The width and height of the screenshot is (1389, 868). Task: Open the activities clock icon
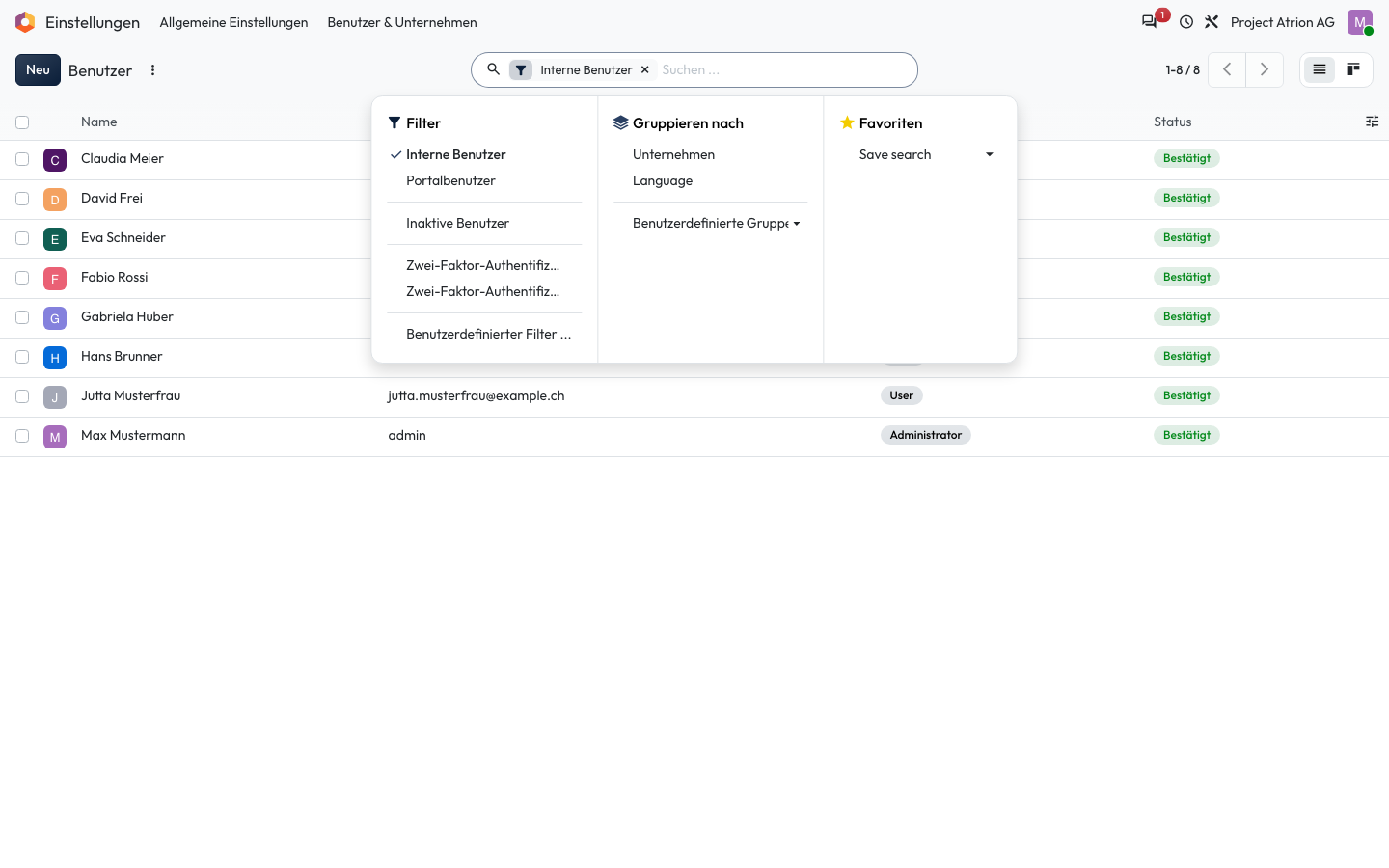[x=1186, y=22]
